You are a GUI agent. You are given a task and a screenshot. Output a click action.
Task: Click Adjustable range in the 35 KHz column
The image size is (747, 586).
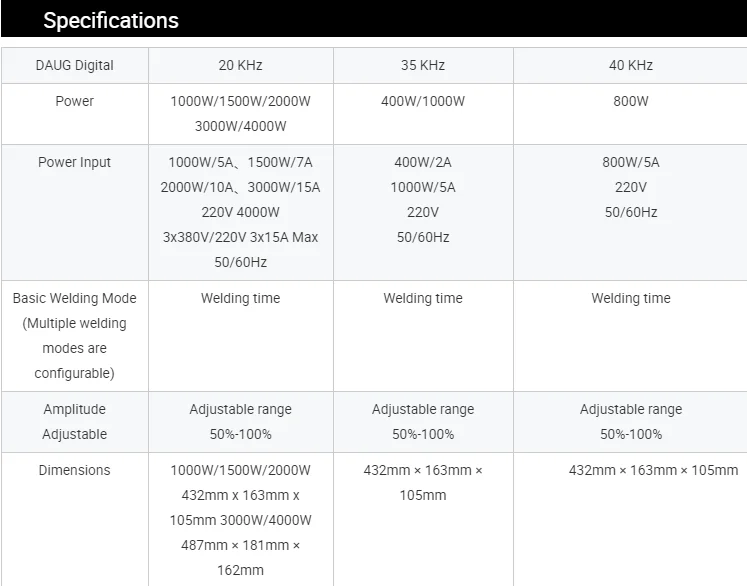pos(423,409)
